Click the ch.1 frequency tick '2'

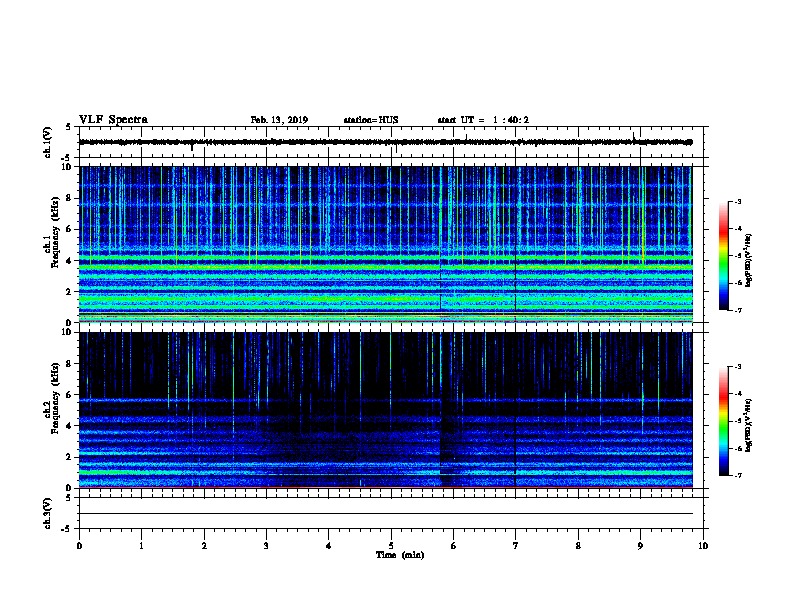[69, 292]
